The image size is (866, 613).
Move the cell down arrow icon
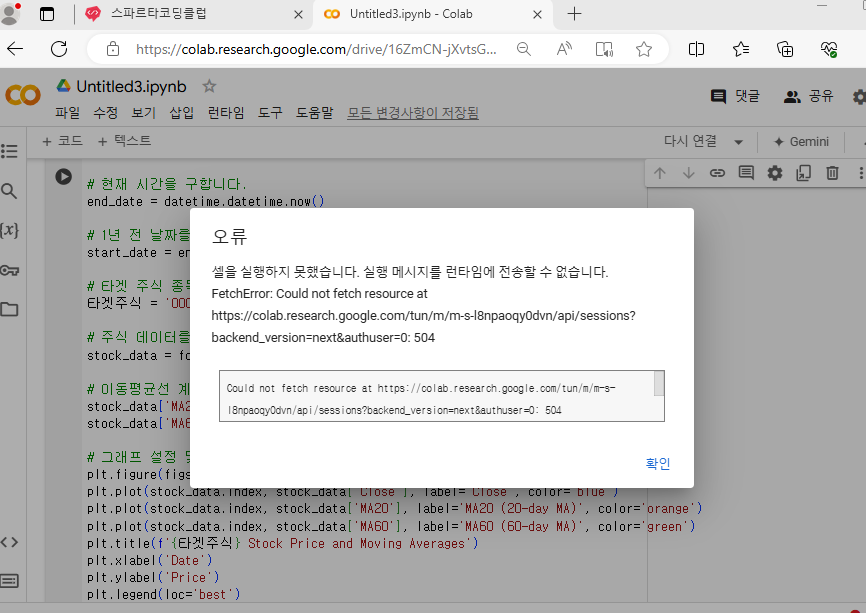click(688, 173)
